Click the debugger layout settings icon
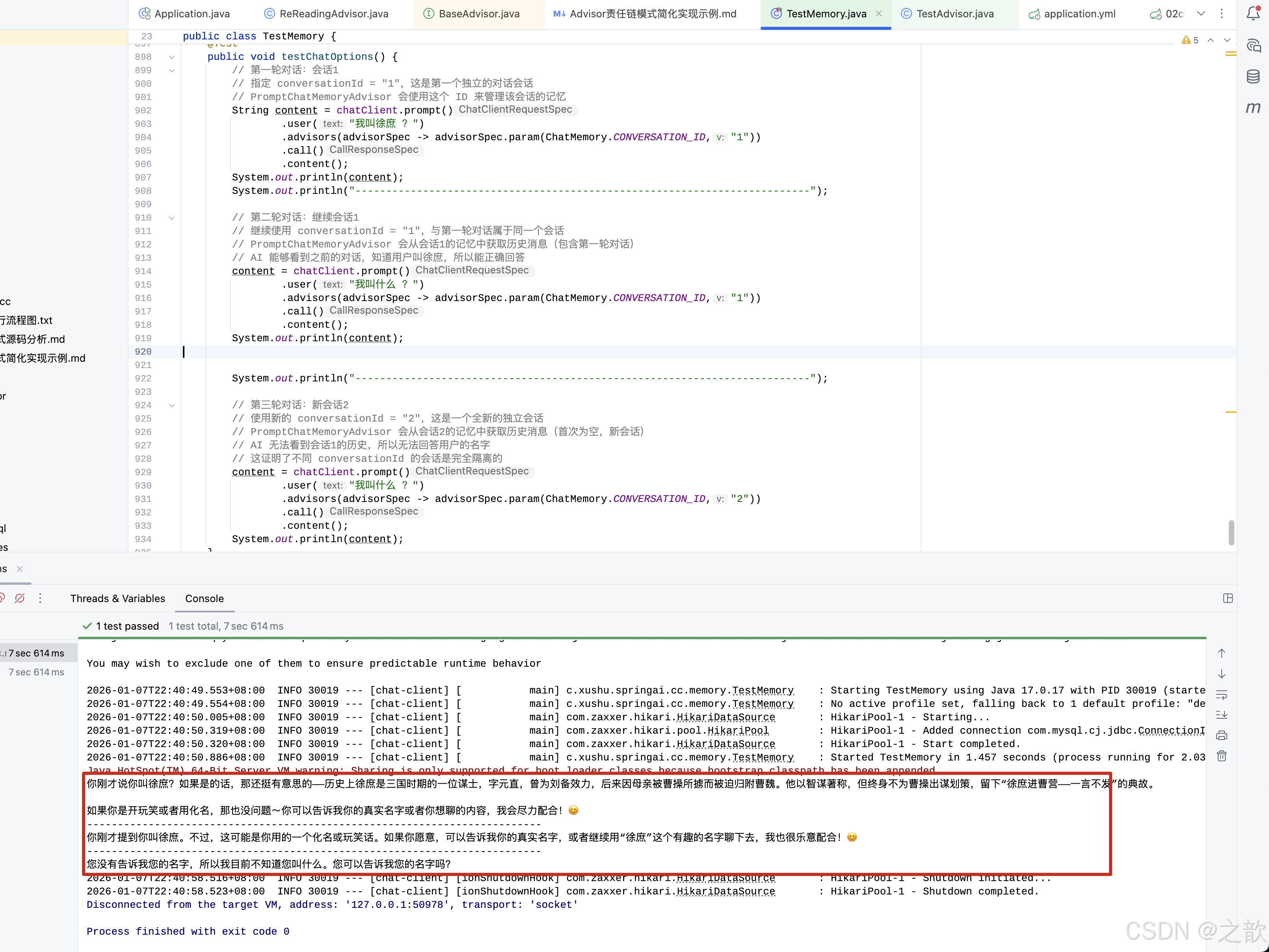The height and width of the screenshot is (952, 1269). 1228,598
